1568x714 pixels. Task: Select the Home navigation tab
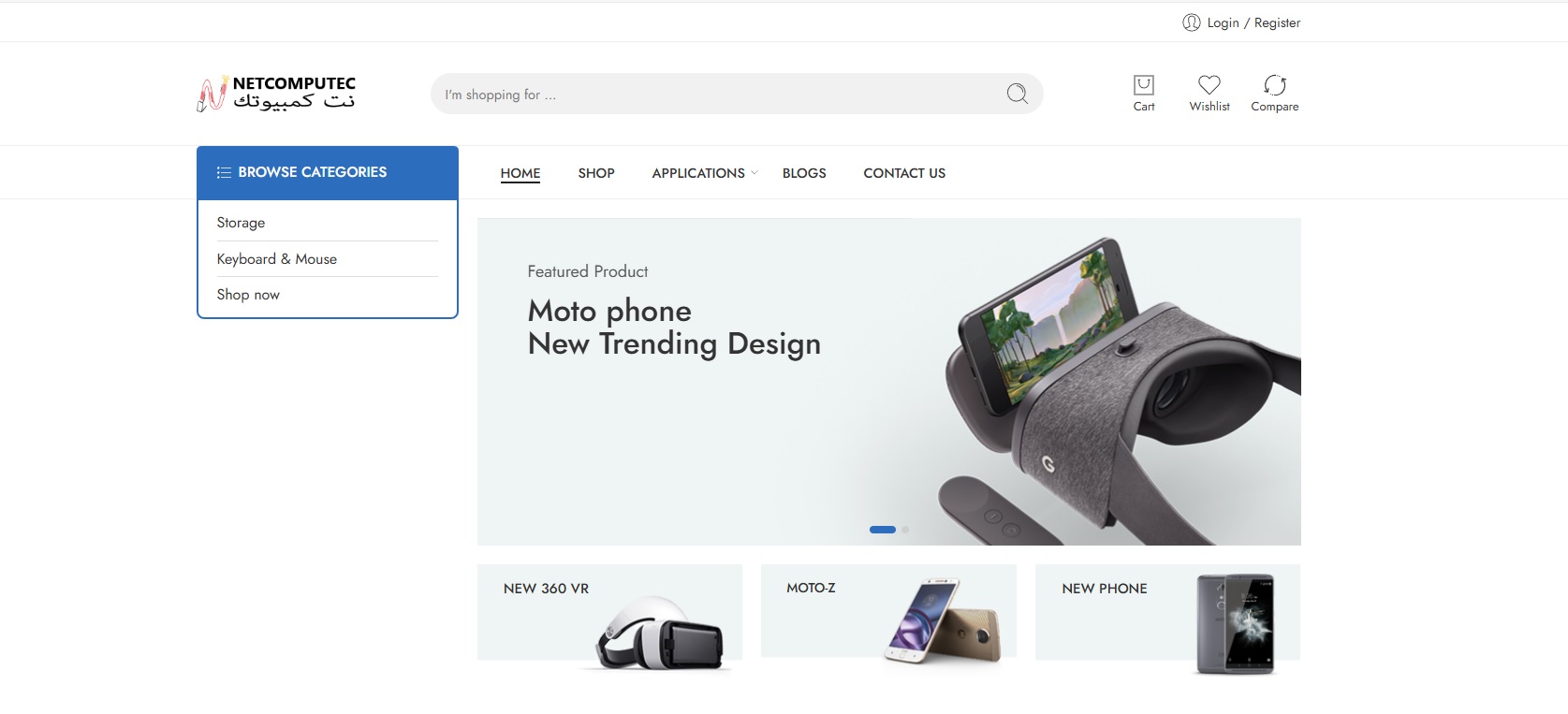point(520,173)
